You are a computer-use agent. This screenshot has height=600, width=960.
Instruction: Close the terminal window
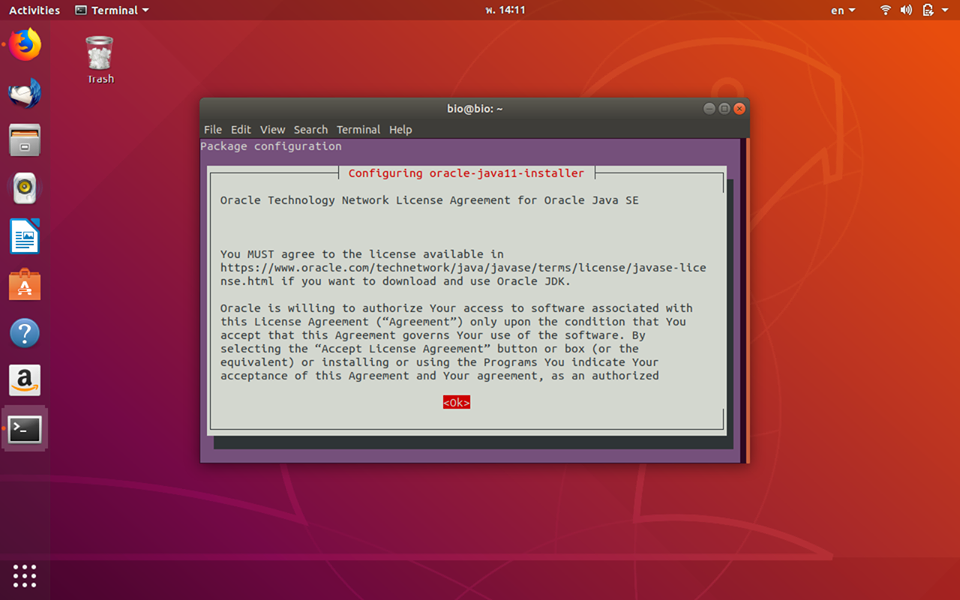click(740, 108)
